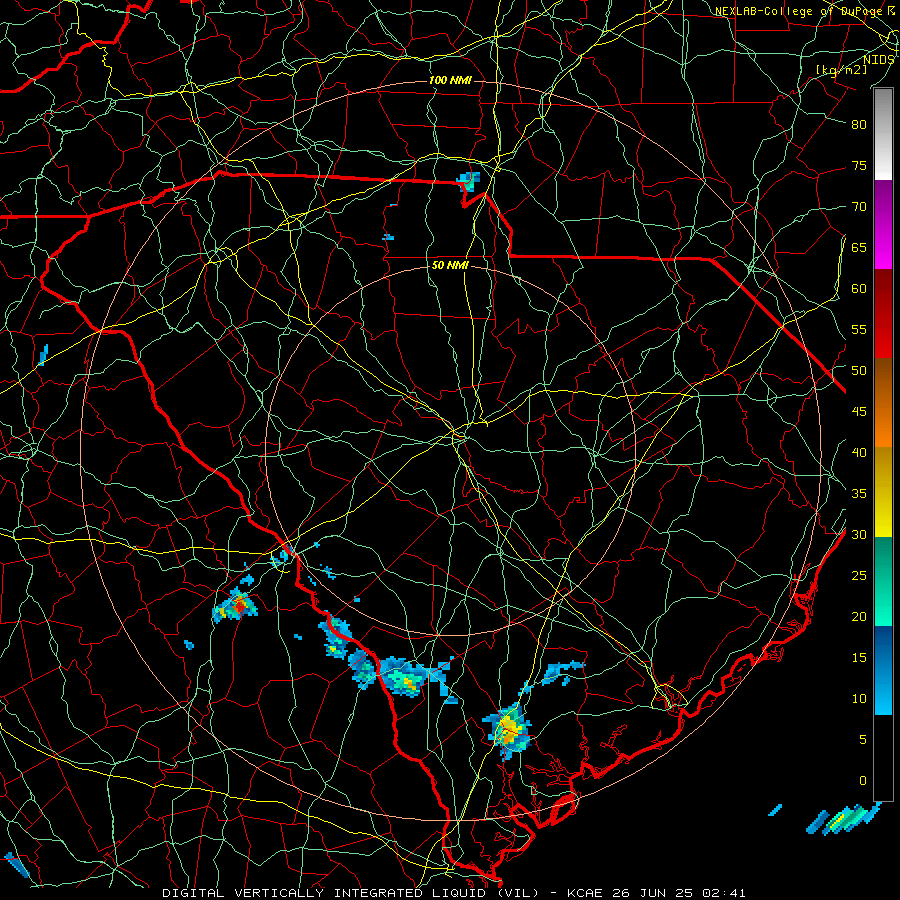
Task: Click the 0 value on the VIL scale
Action: coord(863,781)
